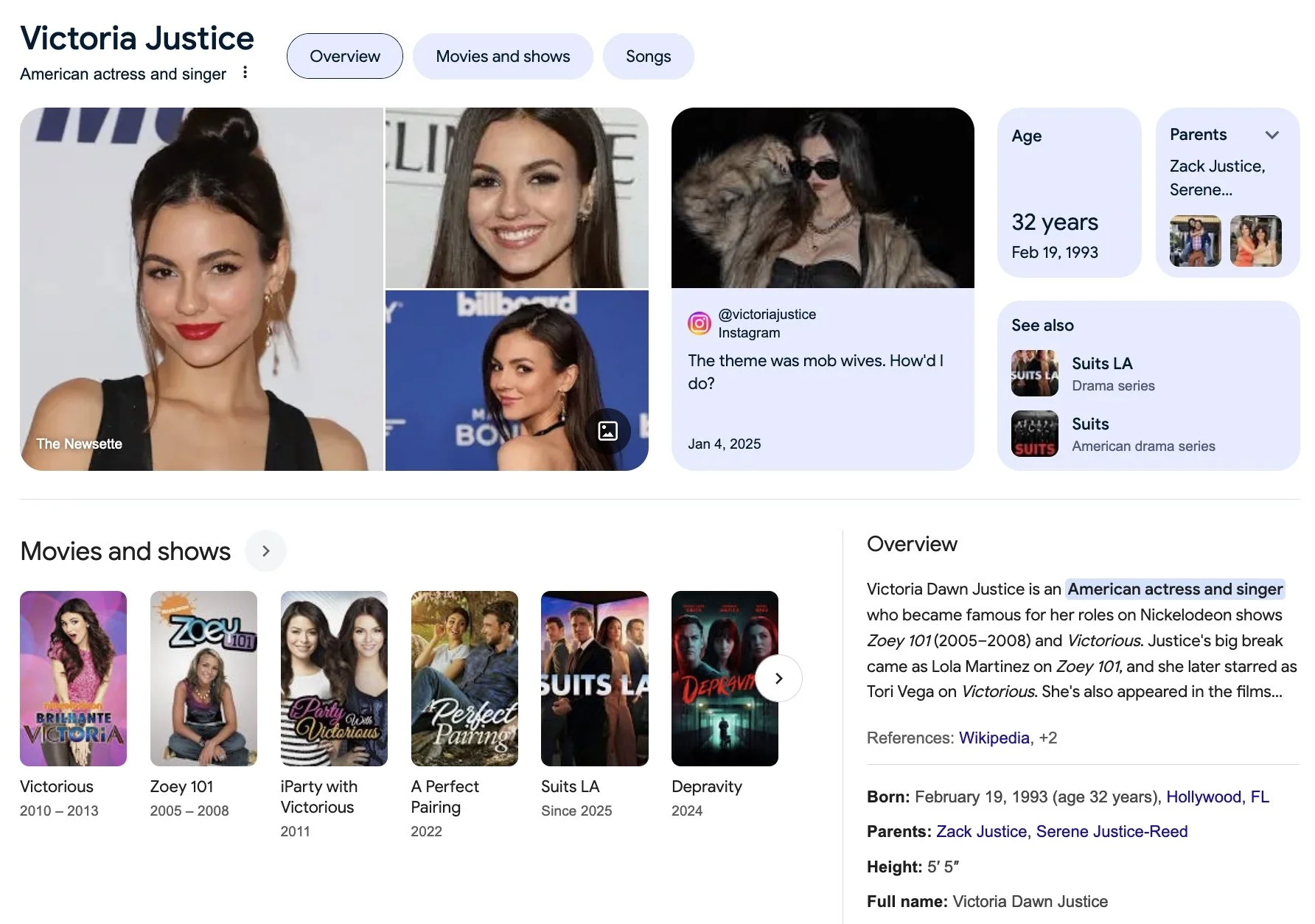Click the Height 5′ 5″ row
1315x924 pixels.
pyautogui.click(x=913, y=867)
